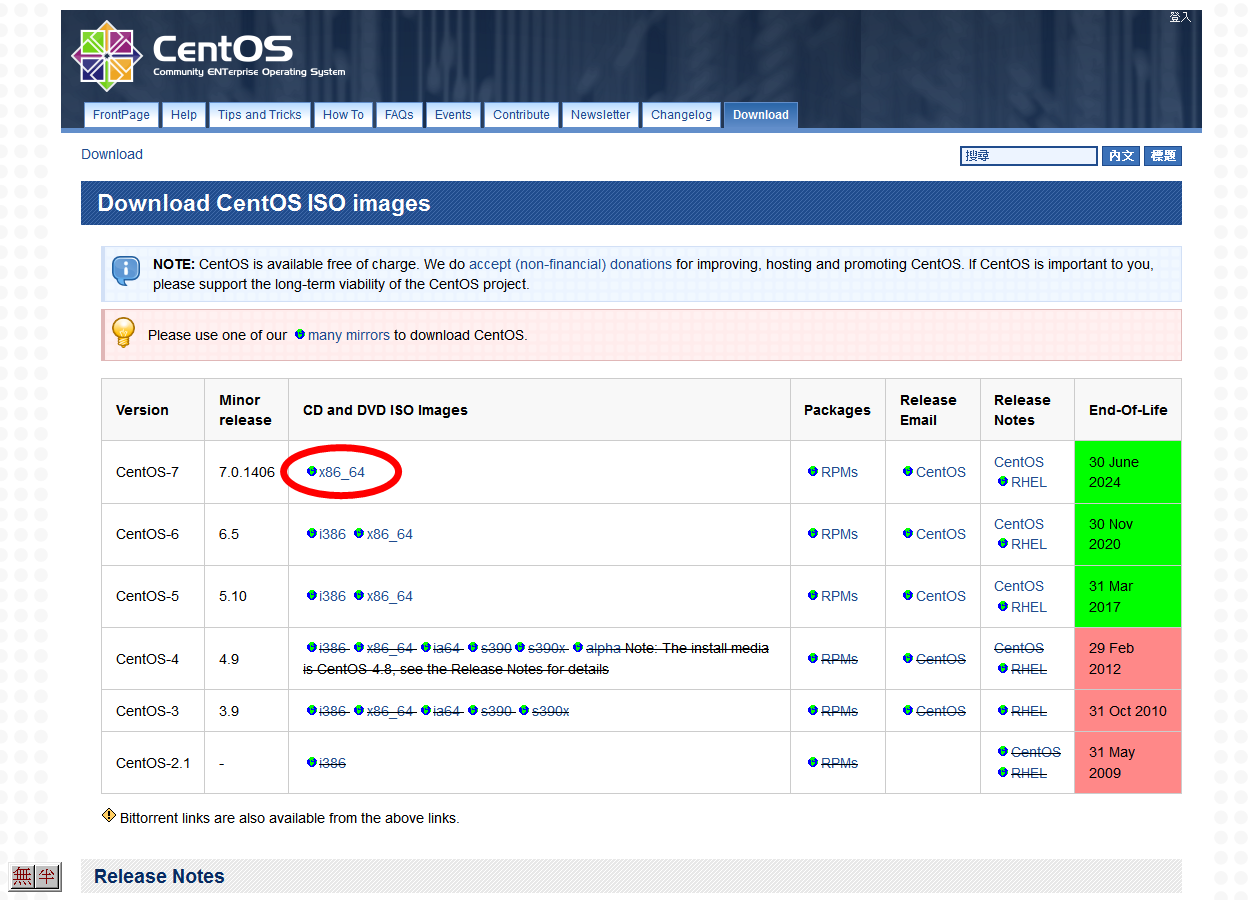Click the Release Notes section heading
This screenshot has height=900, width=1249.
[x=159, y=876]
